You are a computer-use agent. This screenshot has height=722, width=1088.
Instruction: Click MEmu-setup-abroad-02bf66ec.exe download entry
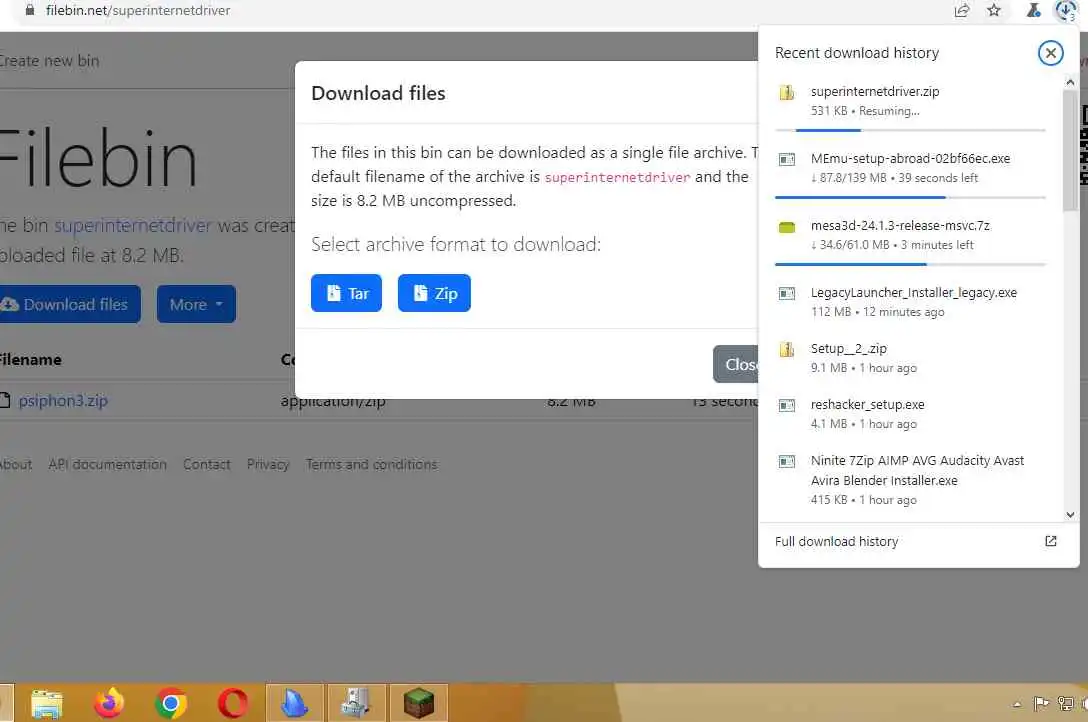tap(910, 168)
